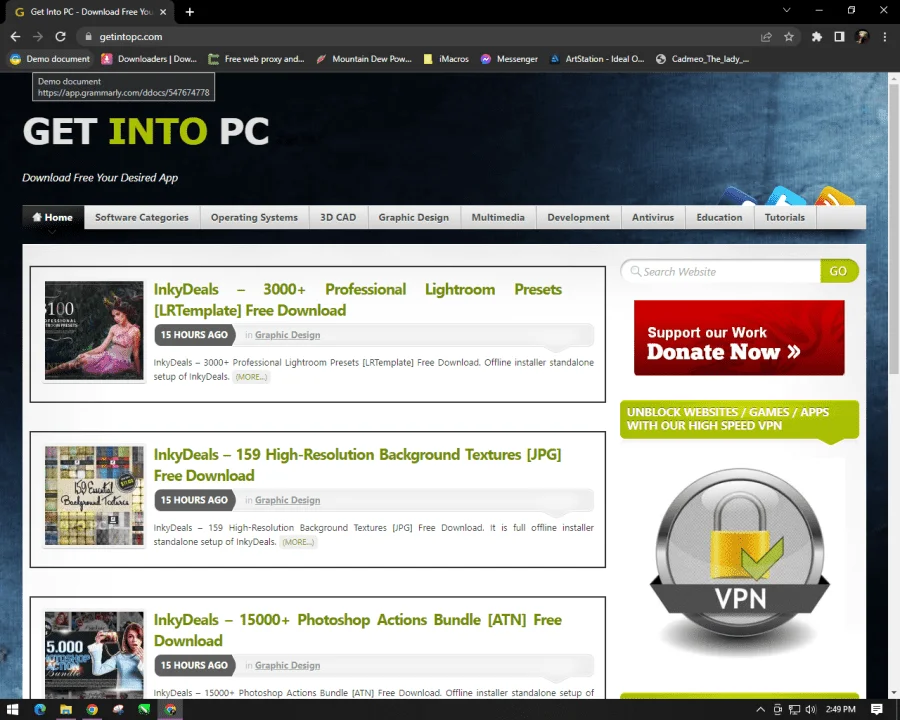Click the orange RSS feed icon
The image size is (900, 720).
click(835, 197)
